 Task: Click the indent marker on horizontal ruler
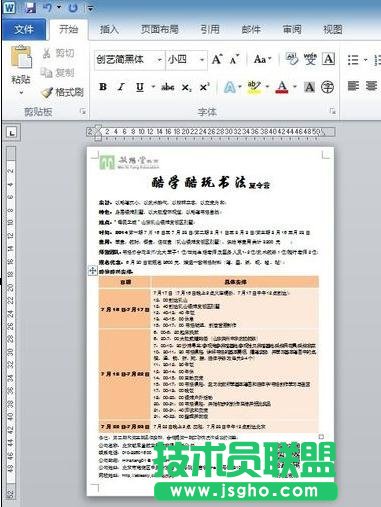[97, 132]
